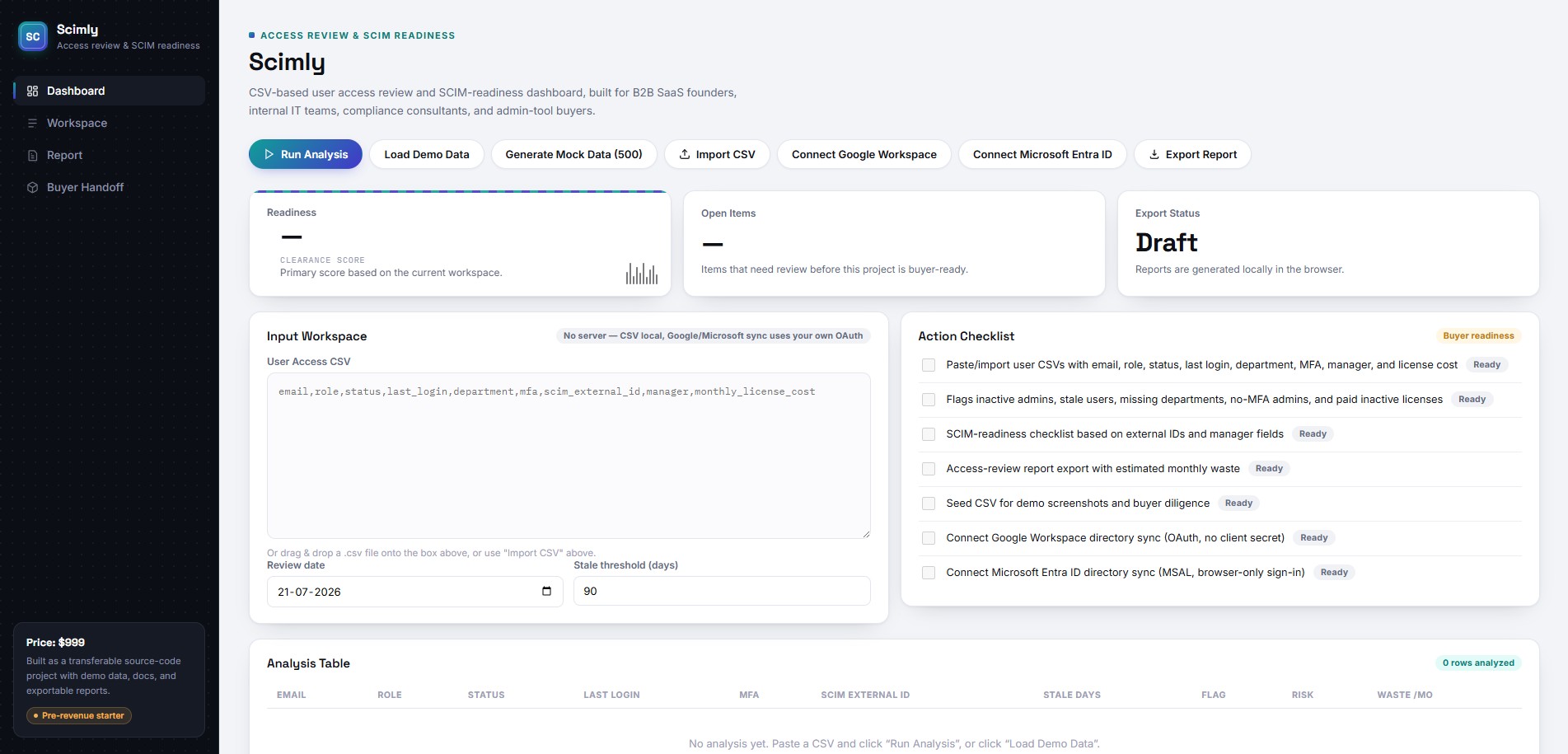
Task: Click the Ready badge beside SCIM-readiness checklist
Action: click(1313, 433)
